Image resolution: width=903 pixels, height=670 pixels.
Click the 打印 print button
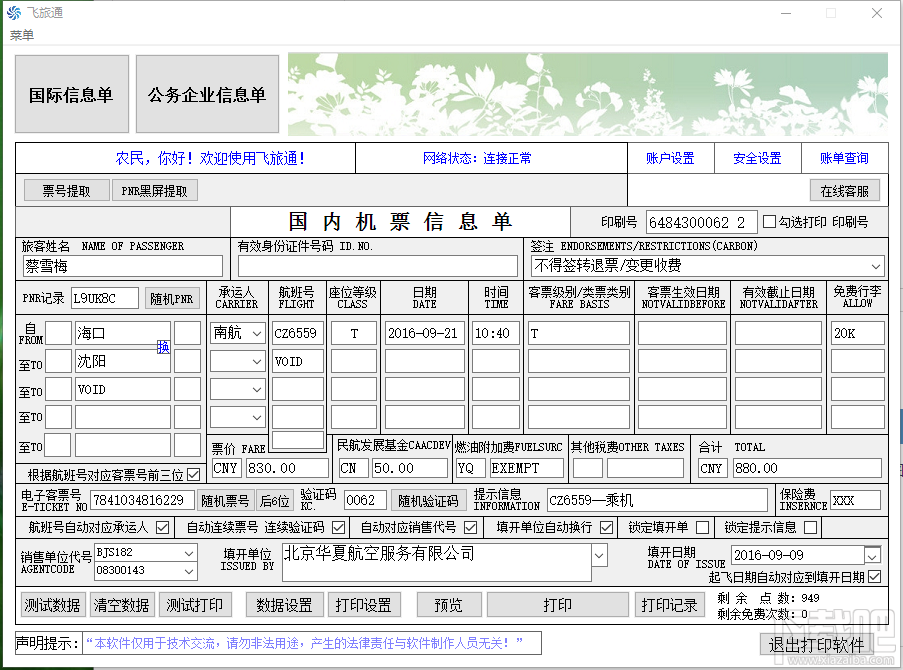pyautogui.click(x=558, y=605)
